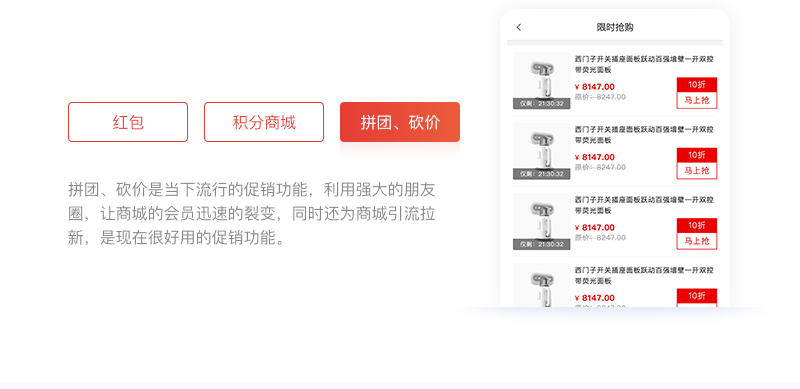
Task: Select the 拼团、砍价 tab
Action: [x=400, y=122]
